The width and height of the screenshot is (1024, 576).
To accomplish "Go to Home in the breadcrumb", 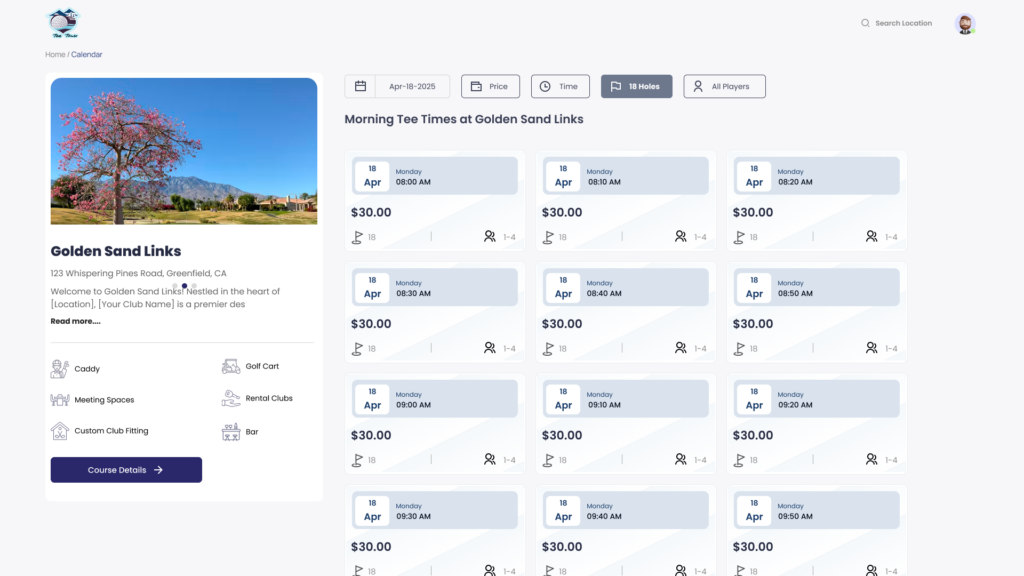I will tap(55, 54).
